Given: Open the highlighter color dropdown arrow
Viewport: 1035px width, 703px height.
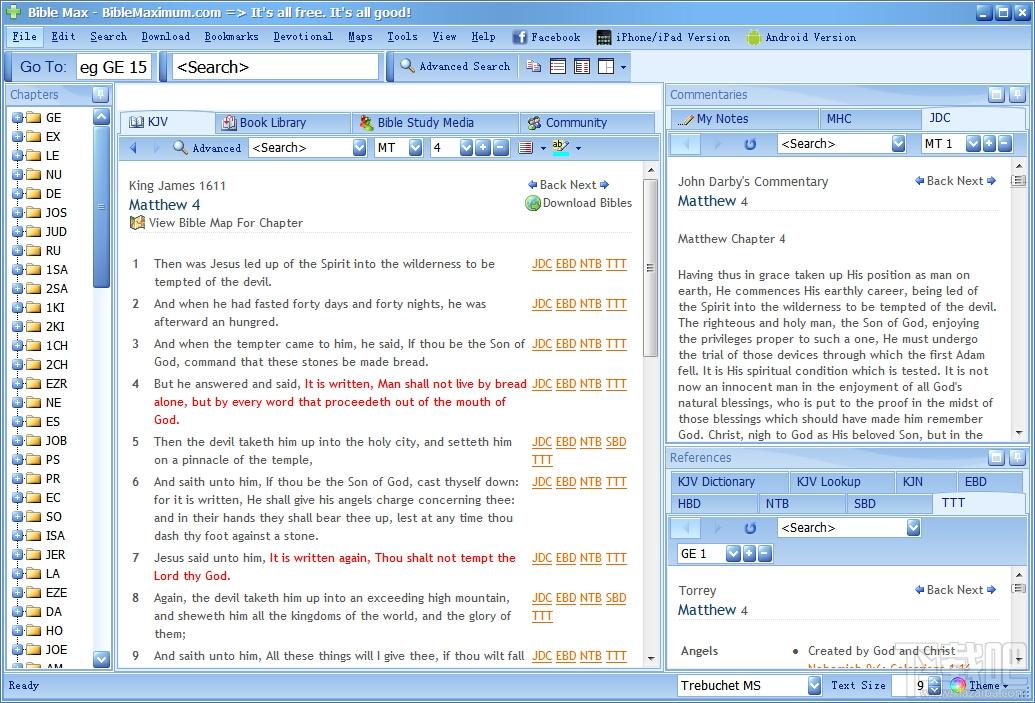Looking at the screenshot, I should coord(578,148).
